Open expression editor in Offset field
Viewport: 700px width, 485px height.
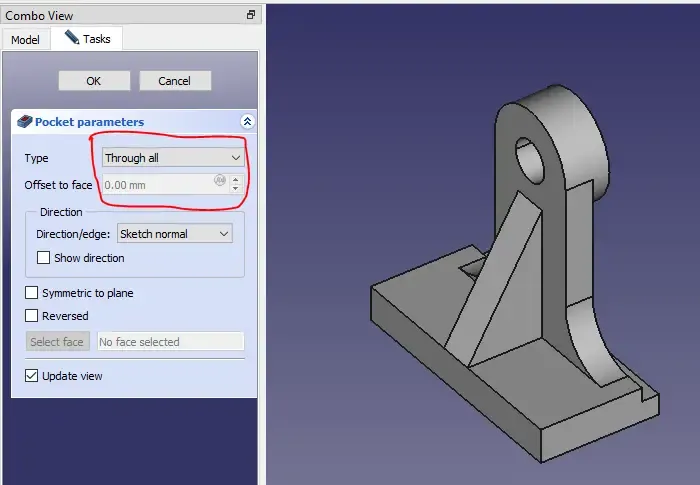pyautogui.click(x=220, y=180)
